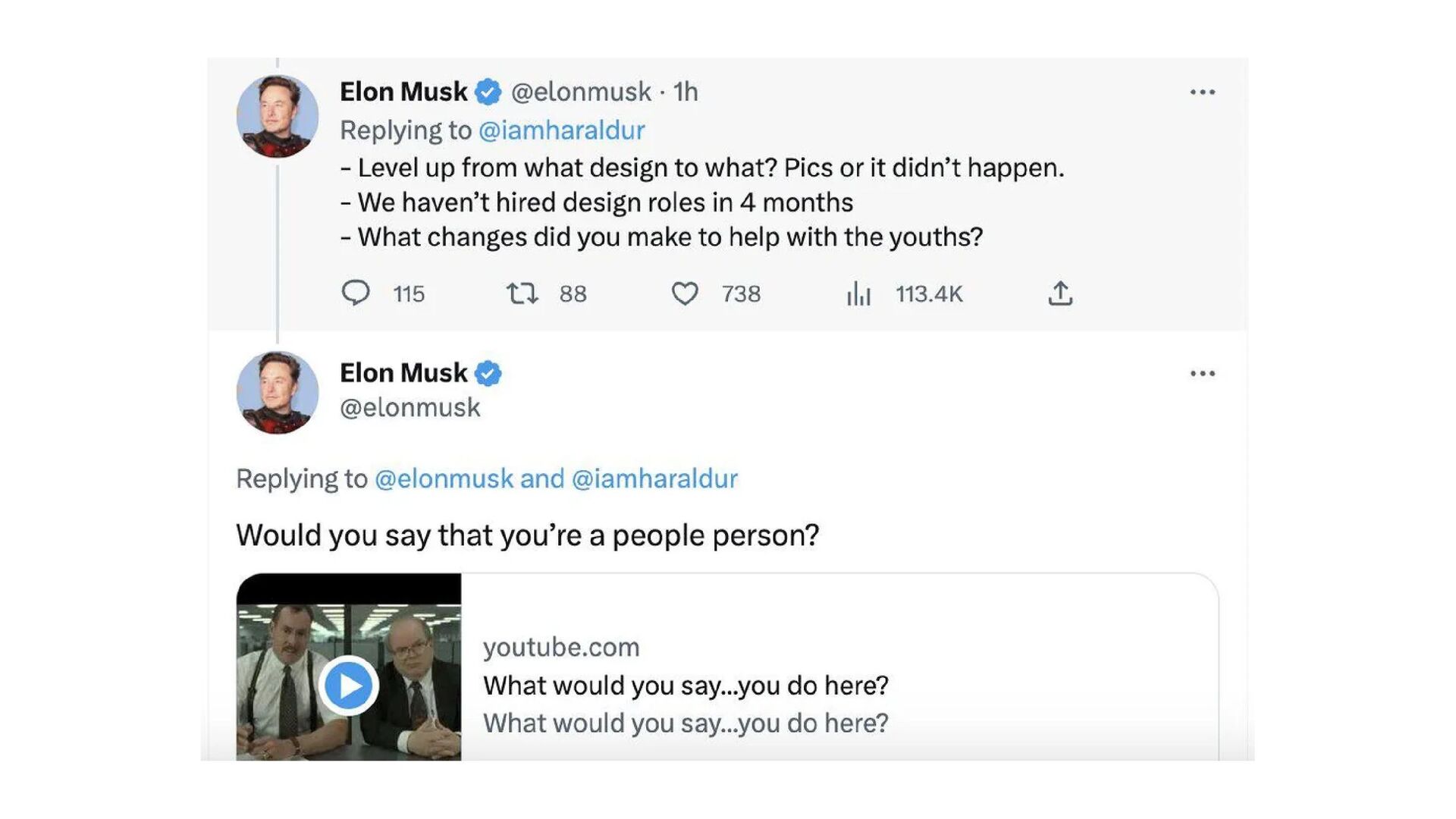
Task: Click the @elonmusk handle under the second tweet's name
Action: [409, 408]
